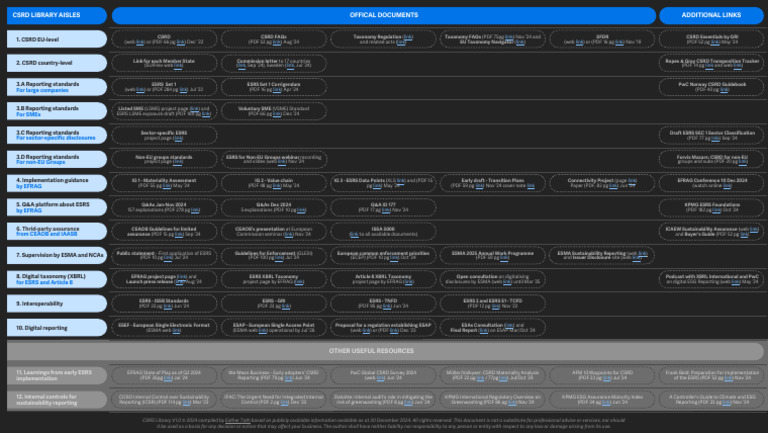Open Article 8 XBRL Taxonomy card
The height and width of the screenshot is (433, 768).
[x=383, y=279]
